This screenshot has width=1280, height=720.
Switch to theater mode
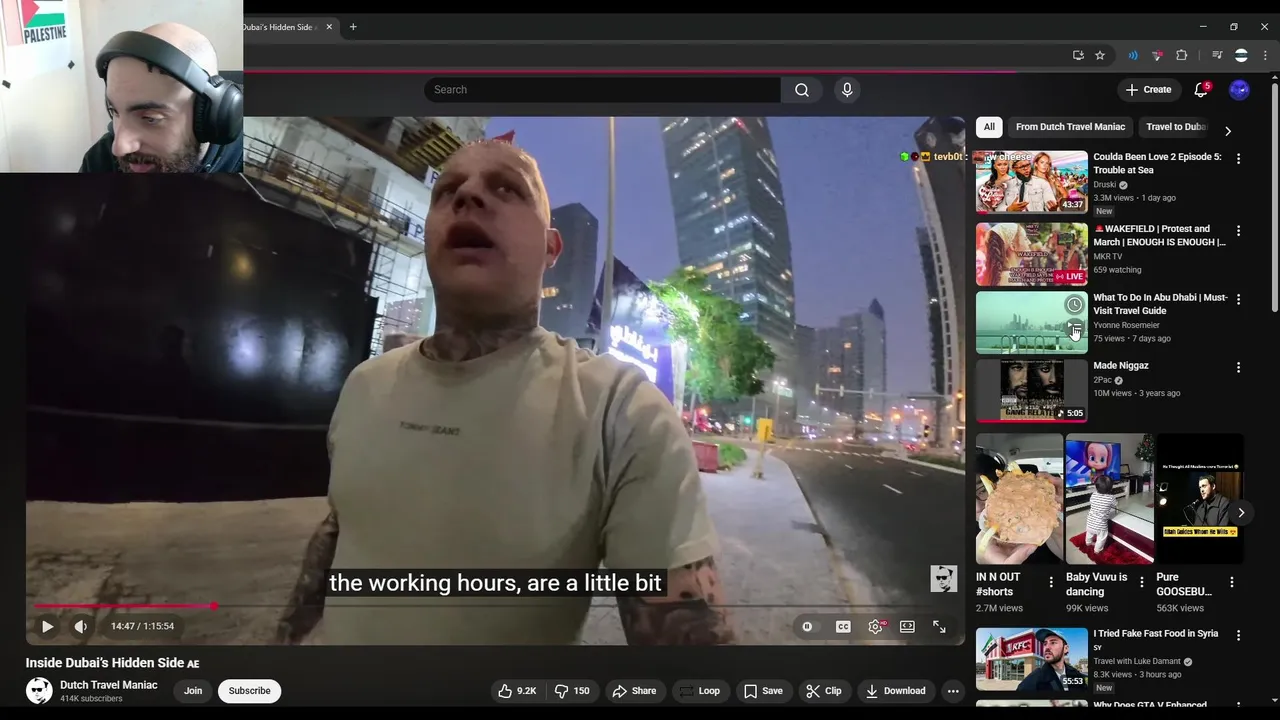(x=907, y=626)
